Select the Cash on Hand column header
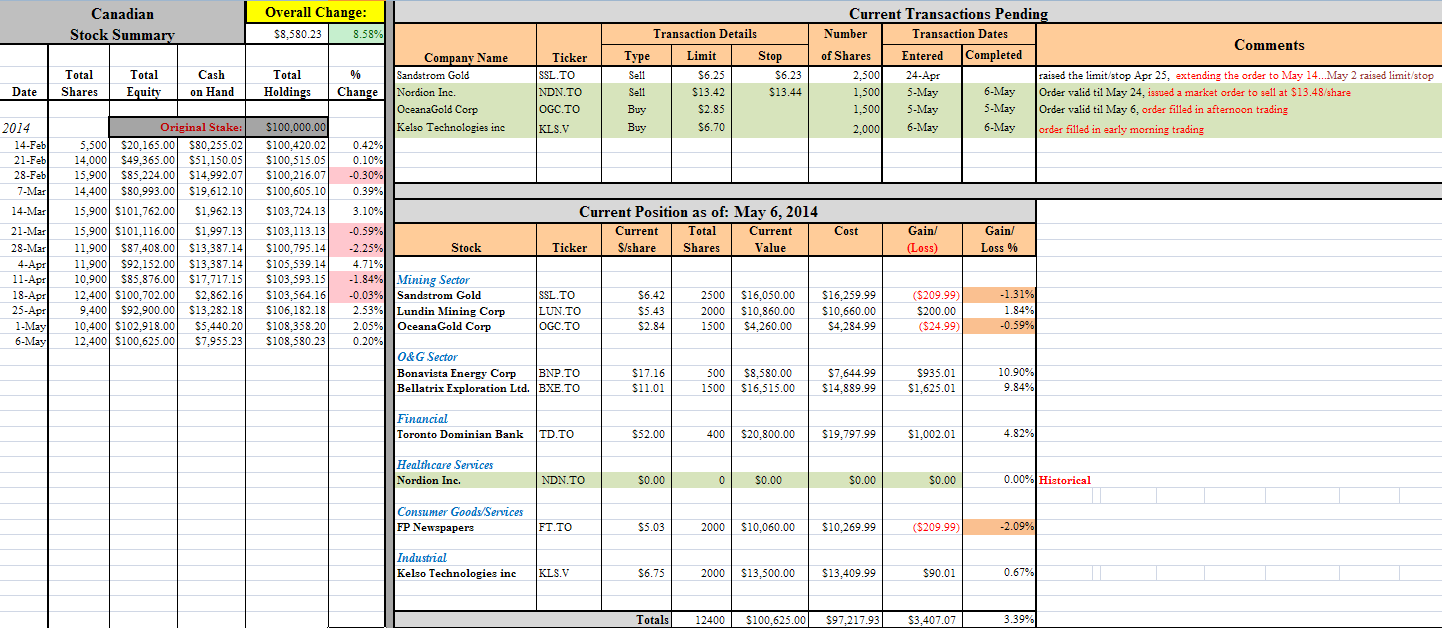 click(x=211, y=83)
